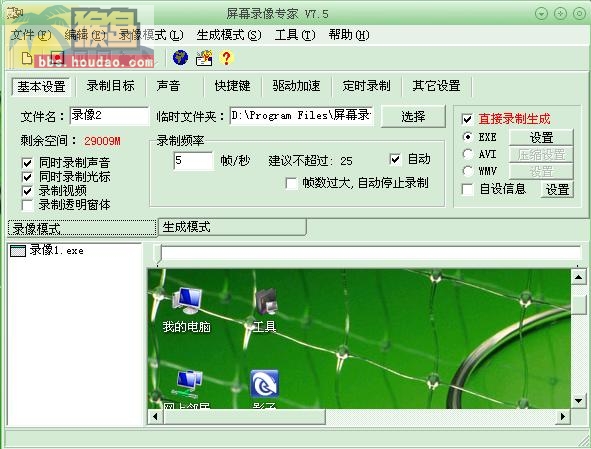Screen dimensions: 591x449
Task: Uncheck 录制视频 checkbox
Action: [x=27, y=191]
